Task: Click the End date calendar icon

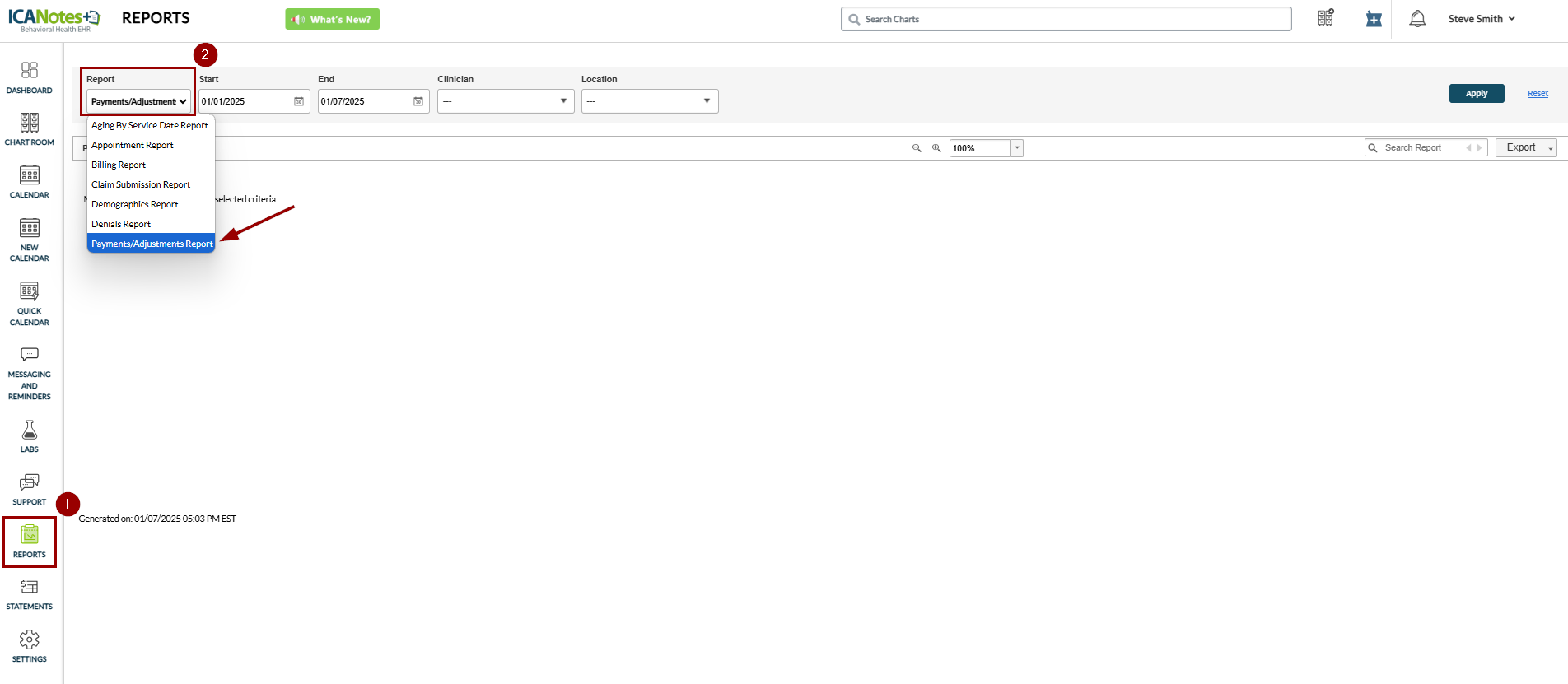Action: pyautogui.click(x=418, y=101)
